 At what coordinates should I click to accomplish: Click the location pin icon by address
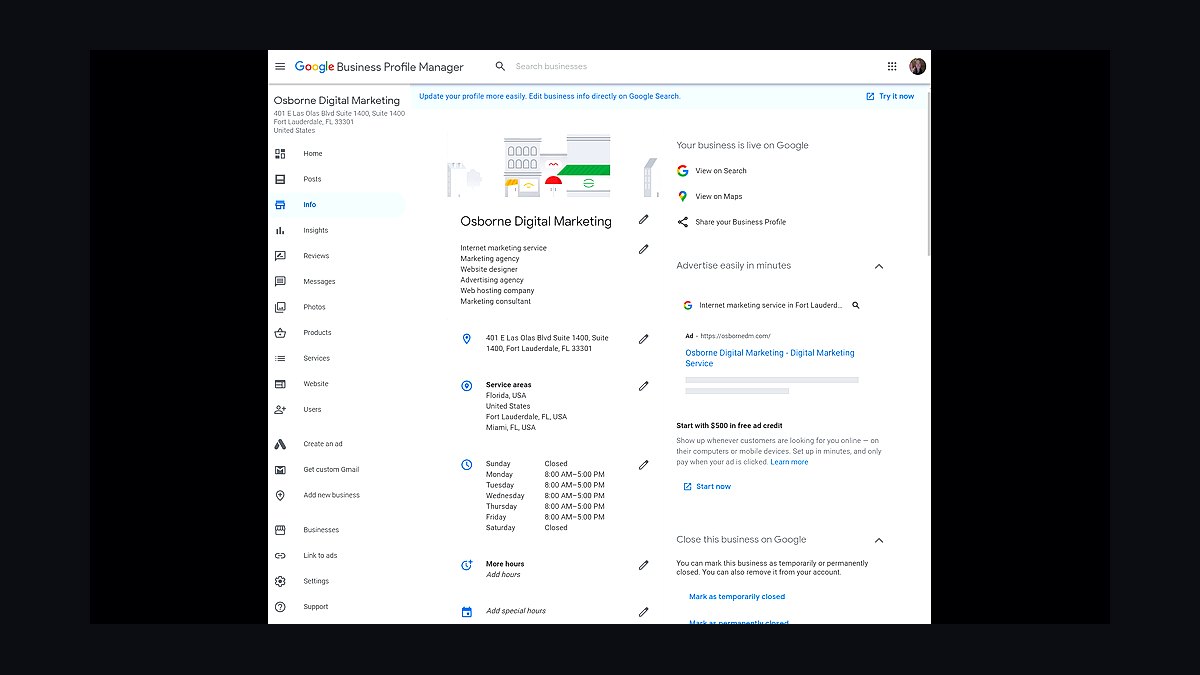(x=466, y=339)
